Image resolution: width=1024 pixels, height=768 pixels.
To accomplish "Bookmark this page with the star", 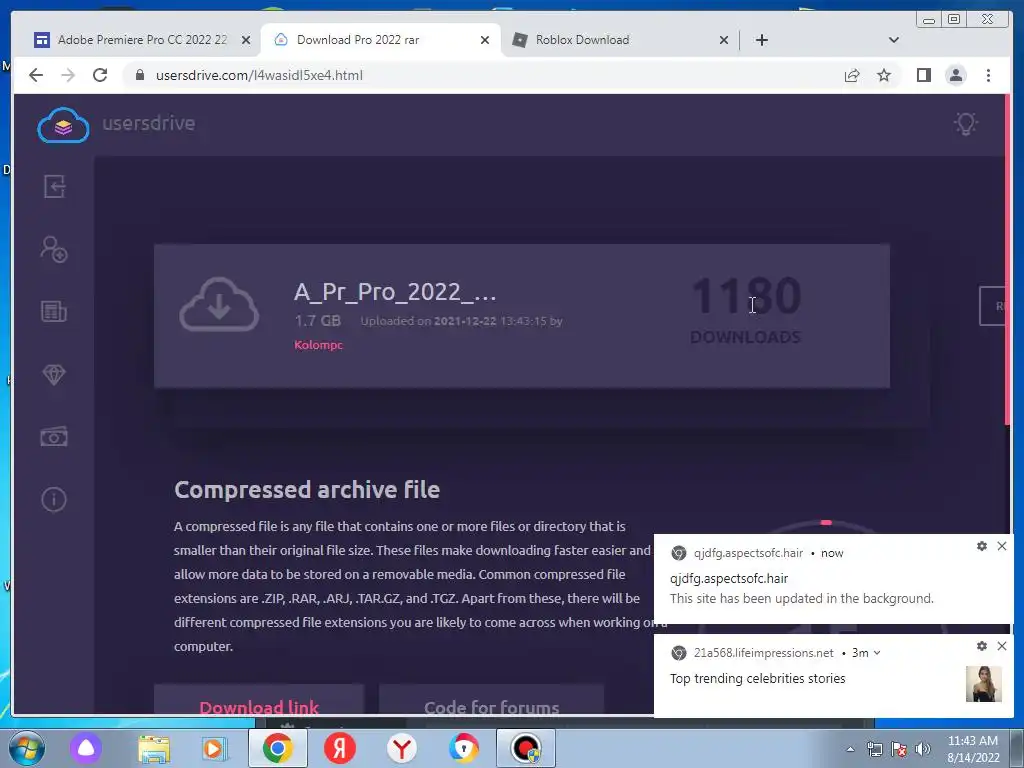I will [x=884, y=76].
